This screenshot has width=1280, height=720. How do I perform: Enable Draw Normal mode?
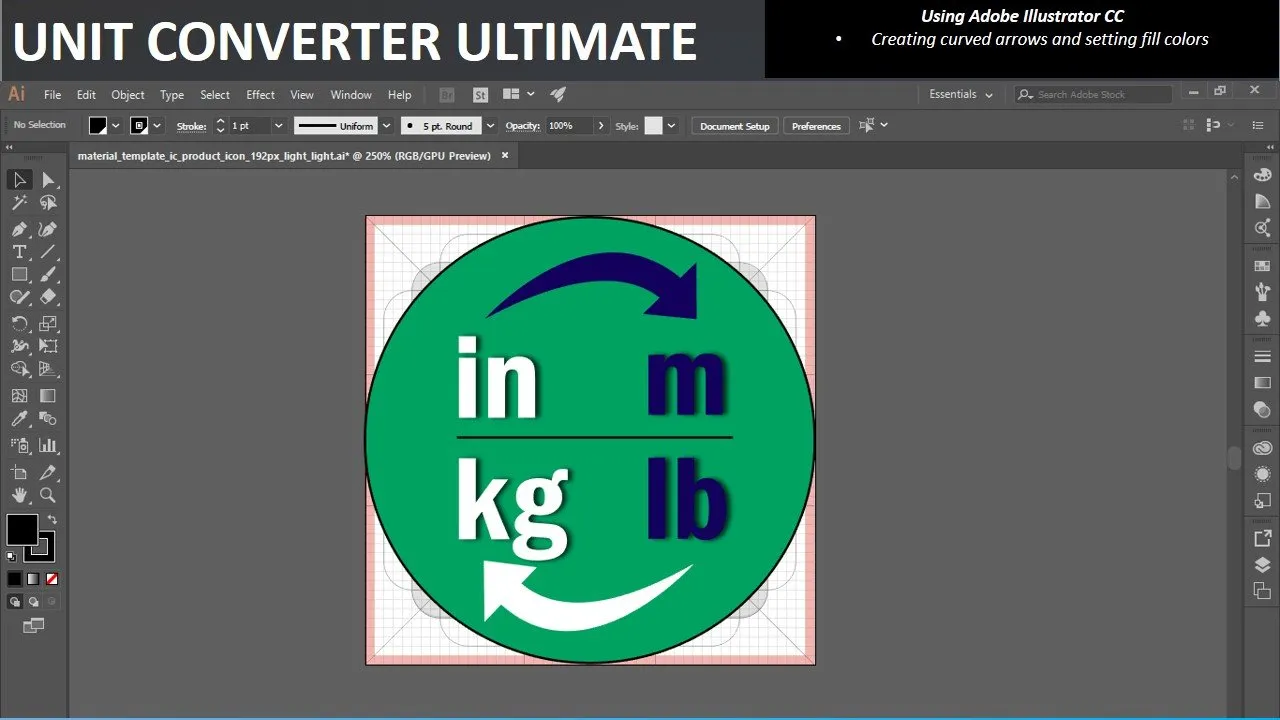15,602
